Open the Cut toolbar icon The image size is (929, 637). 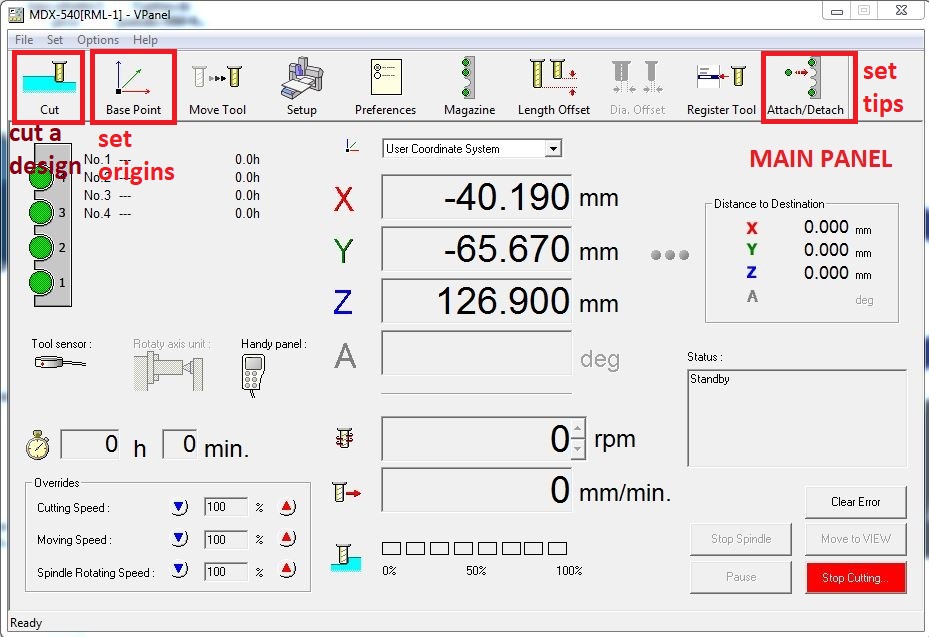click(x=49, y=87)
